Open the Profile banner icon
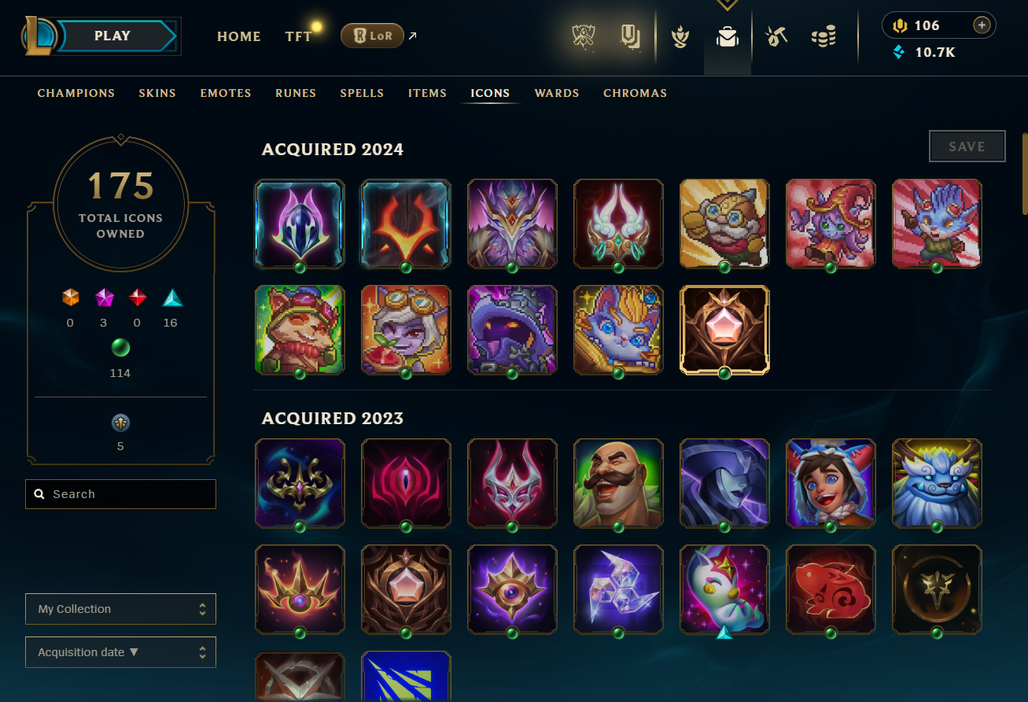The height and width of the screenshot is (702, 1028). (630, 37)
